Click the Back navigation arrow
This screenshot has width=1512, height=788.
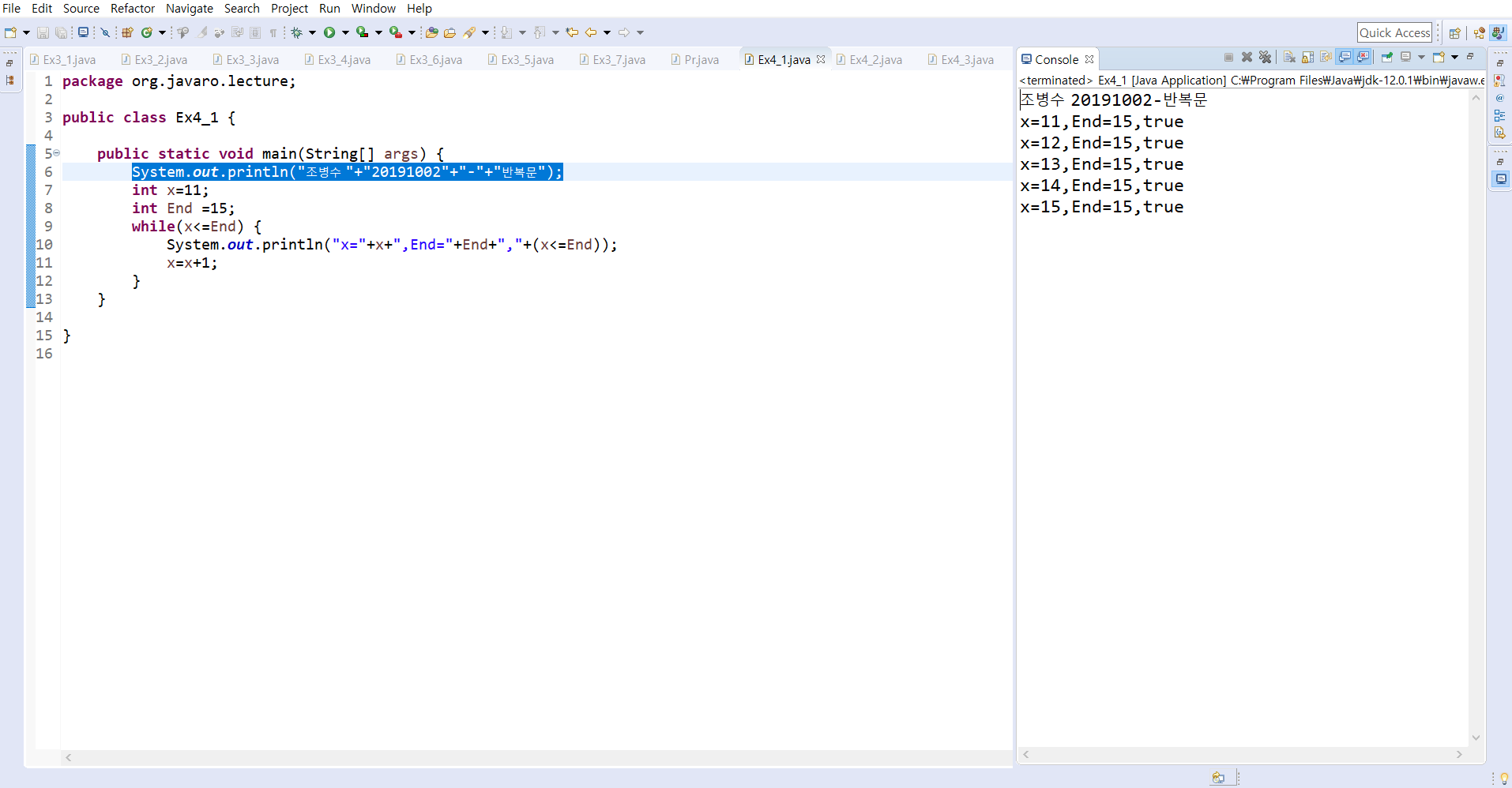[x=591, y=32]
